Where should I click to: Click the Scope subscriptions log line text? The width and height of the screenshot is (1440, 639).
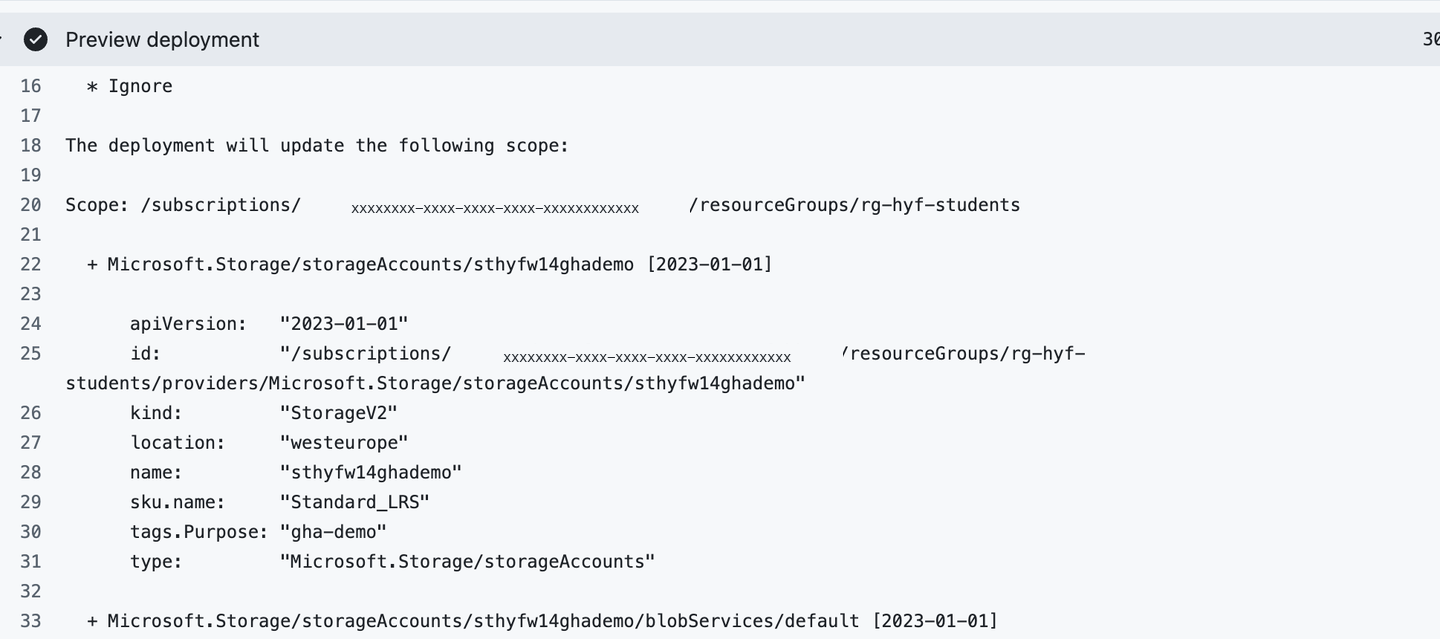click(x=543, y=205)
